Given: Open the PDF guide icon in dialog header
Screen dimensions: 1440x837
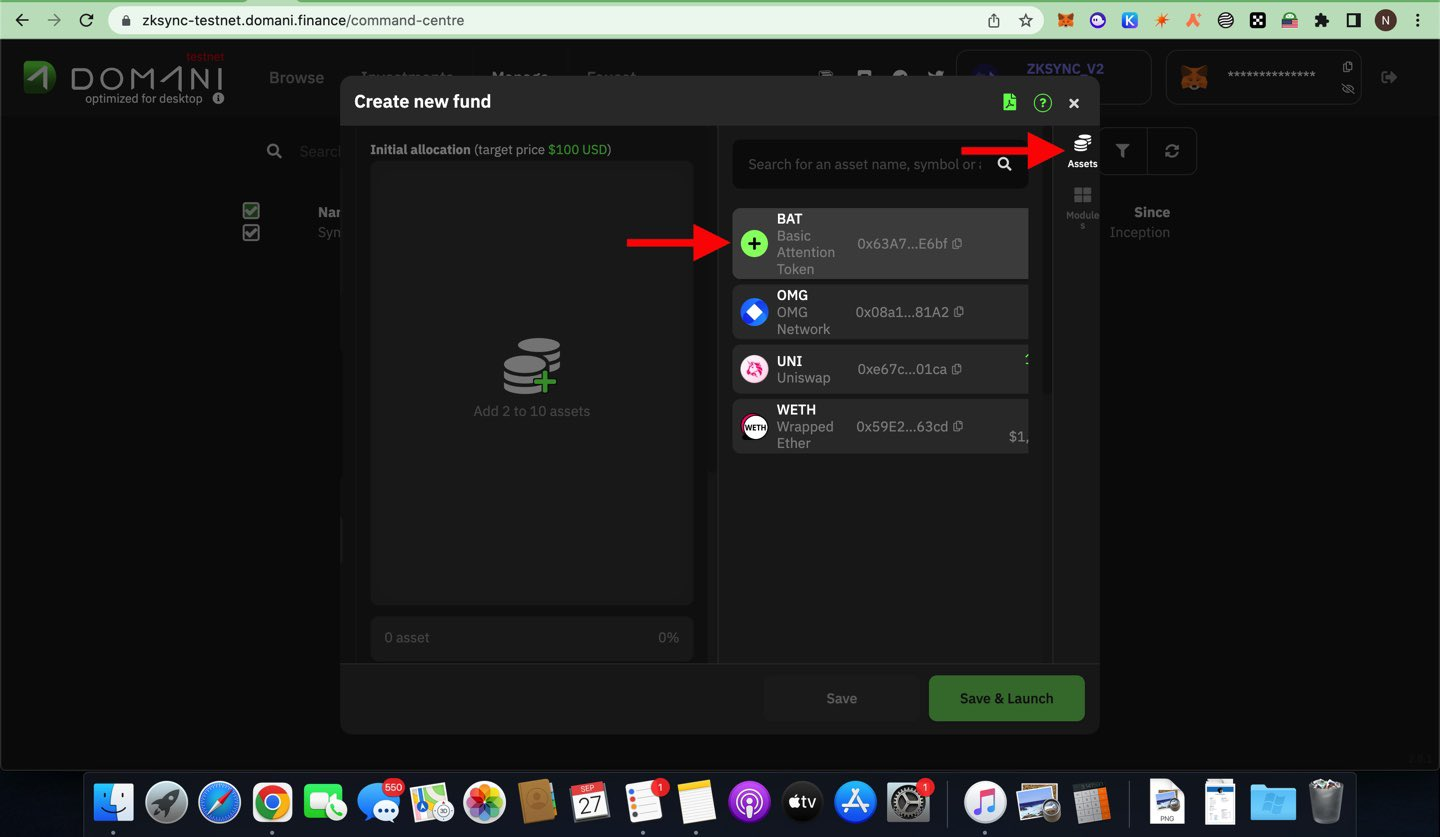Looking at the screenshot, I should point(1010,102).
